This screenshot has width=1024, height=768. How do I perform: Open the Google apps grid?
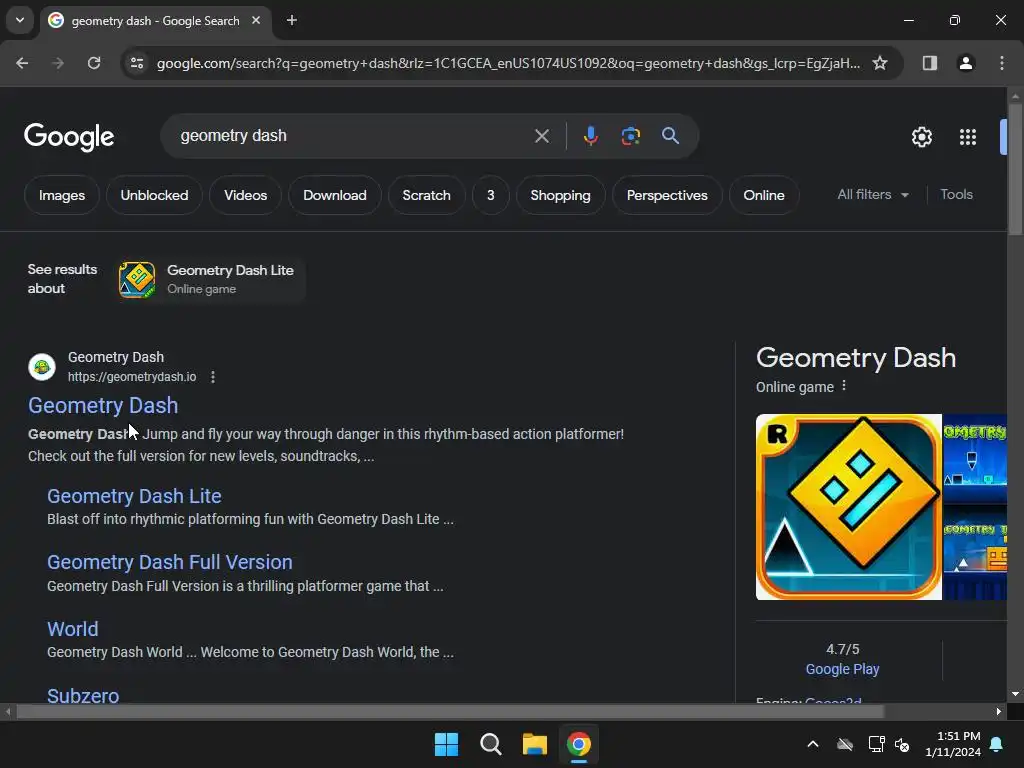[x=968, y=137]
